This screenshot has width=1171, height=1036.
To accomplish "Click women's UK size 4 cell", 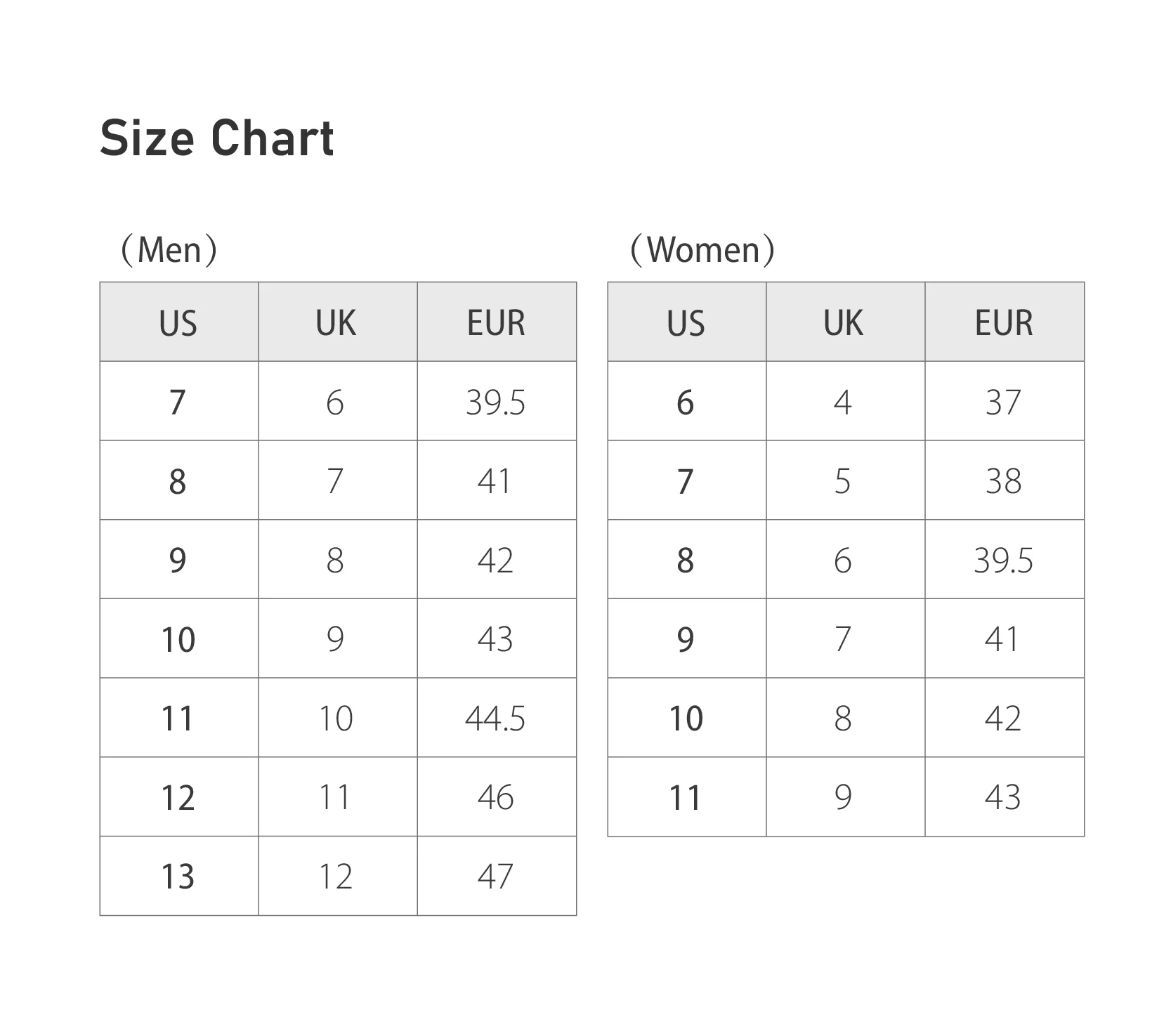I will 843,402.
